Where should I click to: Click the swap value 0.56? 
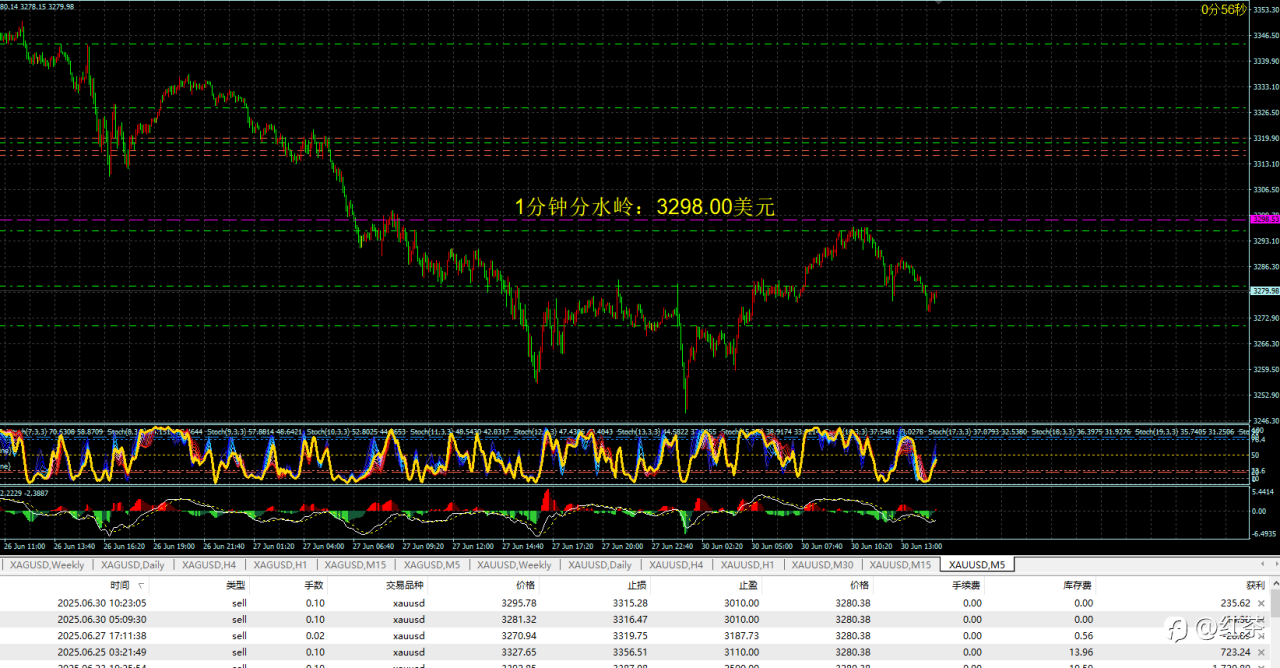tap(1083, 635)
